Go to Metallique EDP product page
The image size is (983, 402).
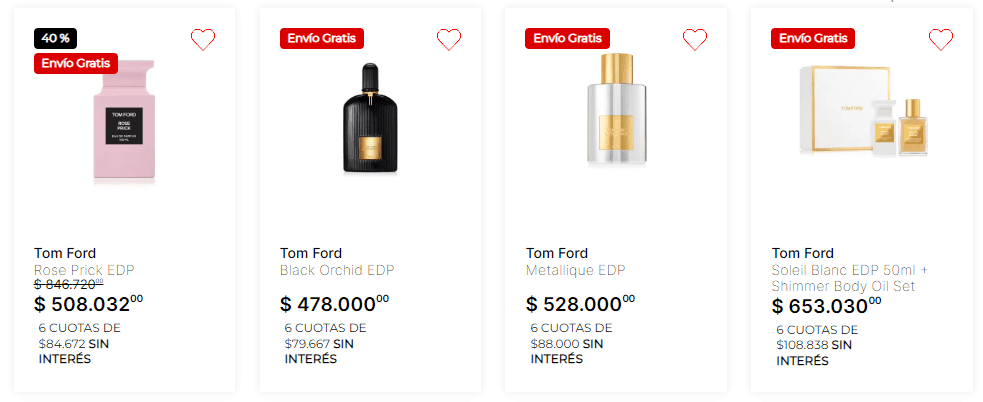pos(575,270)
